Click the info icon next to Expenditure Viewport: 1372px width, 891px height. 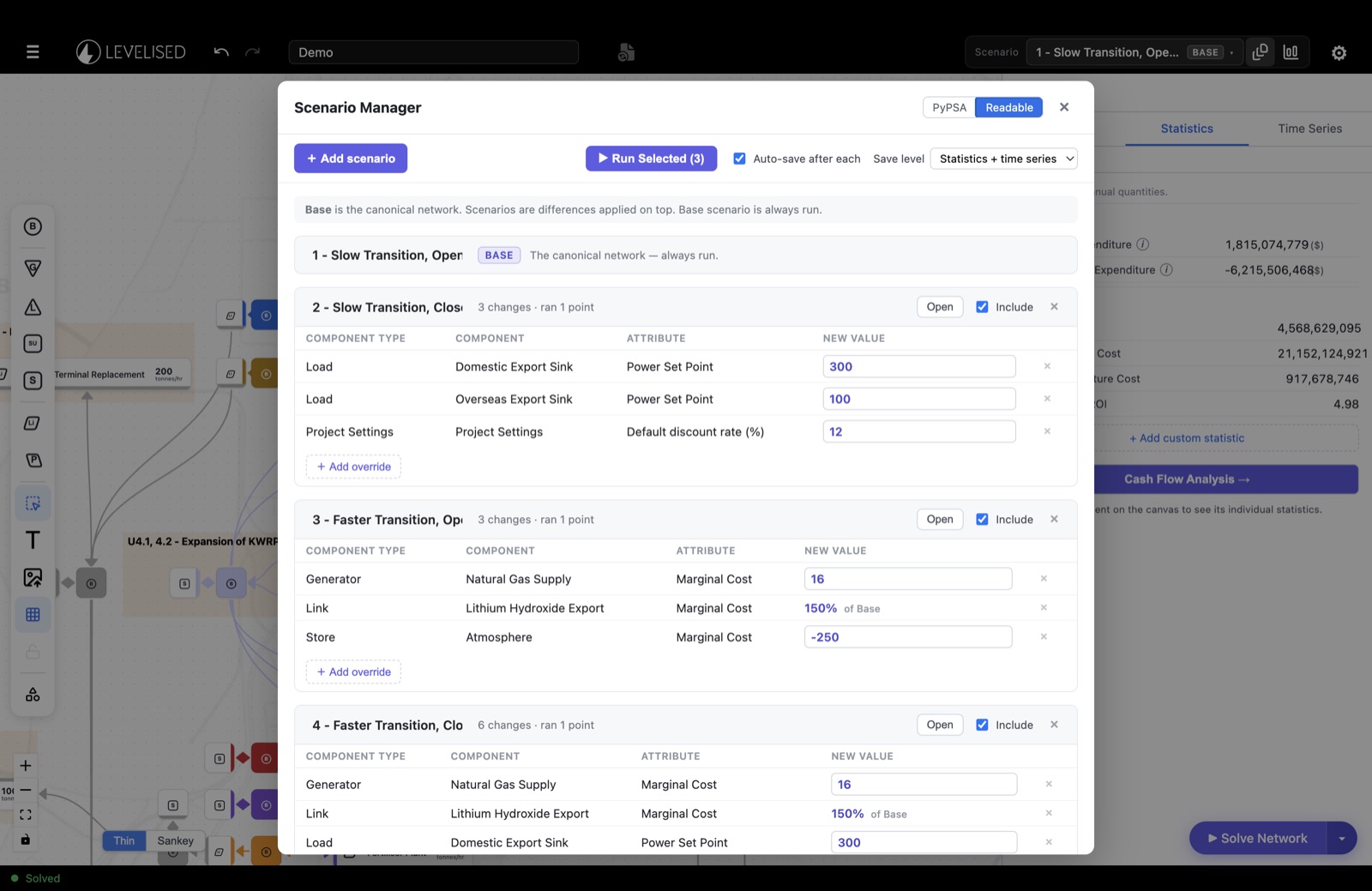pos(1166,269)
